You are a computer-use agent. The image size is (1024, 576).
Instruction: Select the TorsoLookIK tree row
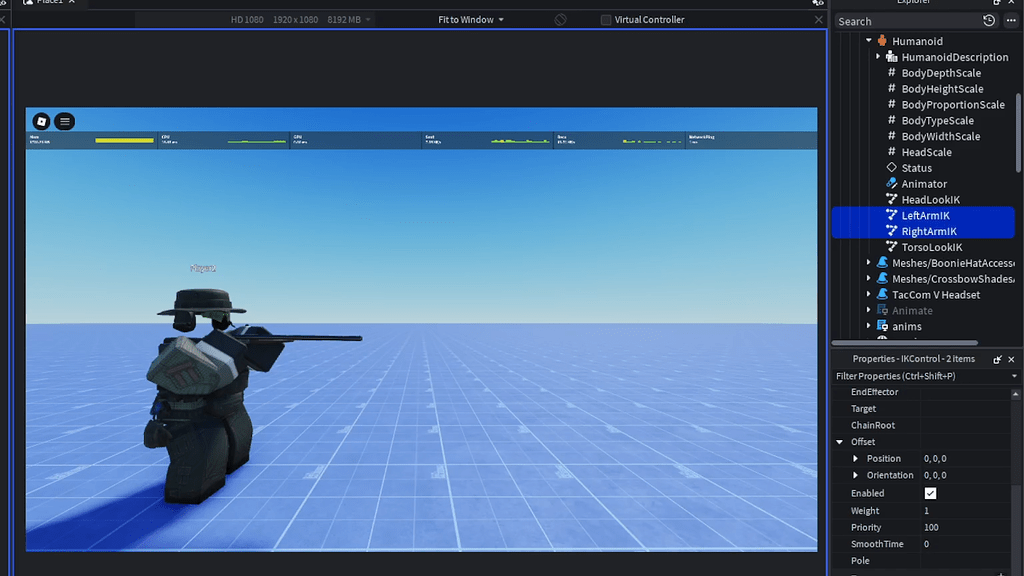(923, 247)
